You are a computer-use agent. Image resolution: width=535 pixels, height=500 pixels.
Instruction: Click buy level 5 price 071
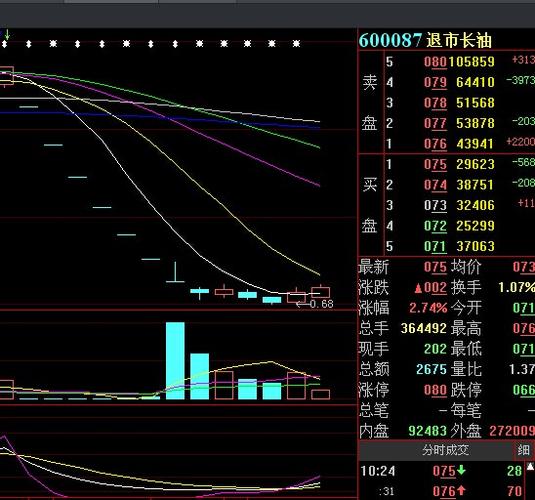435,246
